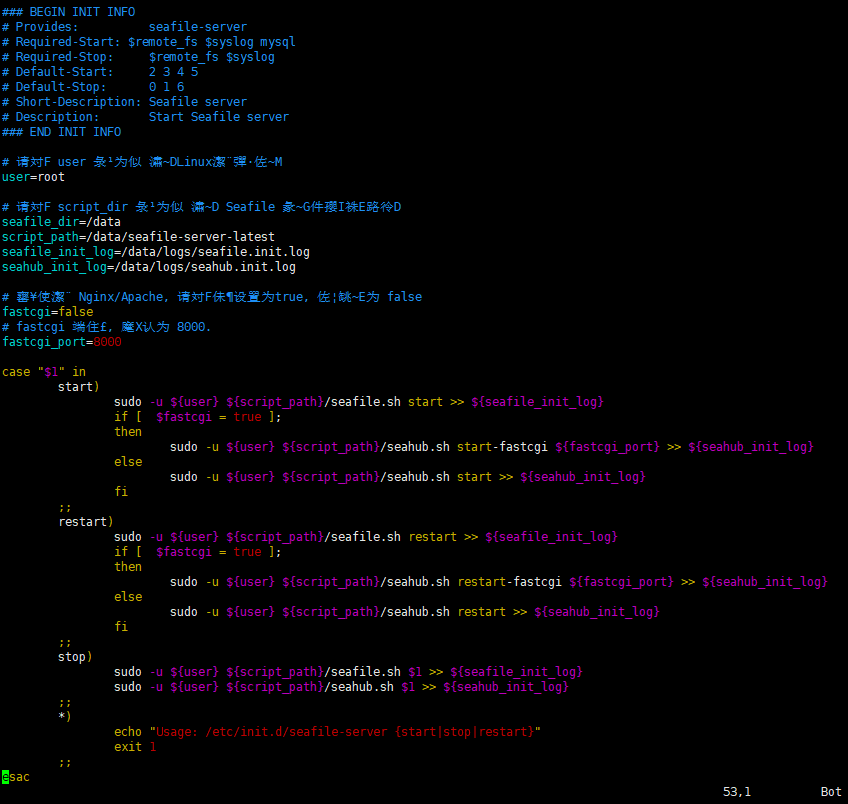Image resolution: width=848 pixels, height=804 pixels.
Task: Click the 'seafile.sh restart' sudo command line
Action: [x=366, y=537]
